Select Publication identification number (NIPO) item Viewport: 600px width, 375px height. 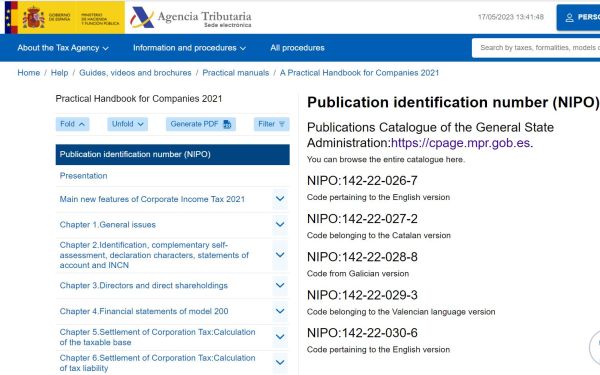[173, 155]
